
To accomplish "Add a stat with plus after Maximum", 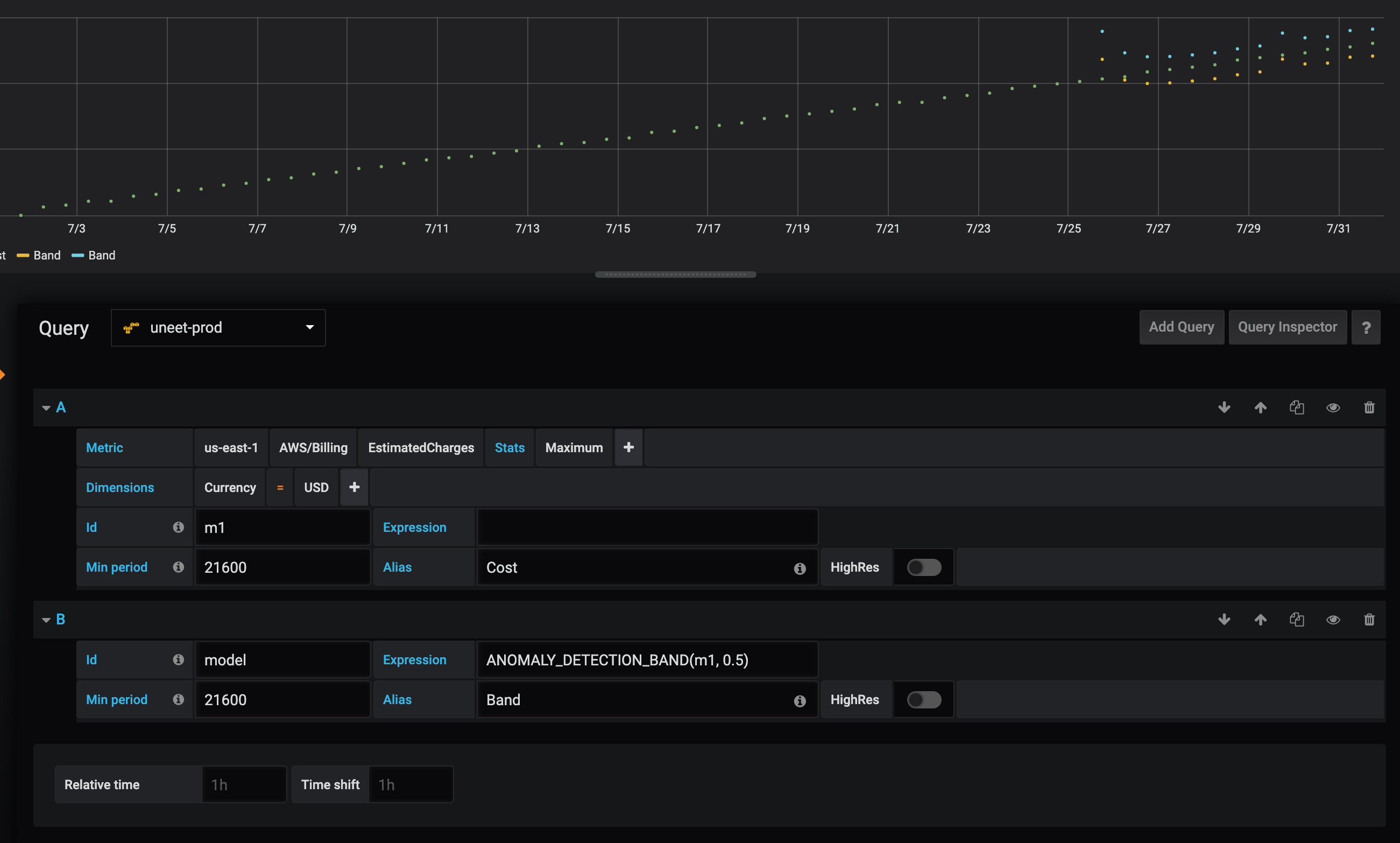I will 628,448.
